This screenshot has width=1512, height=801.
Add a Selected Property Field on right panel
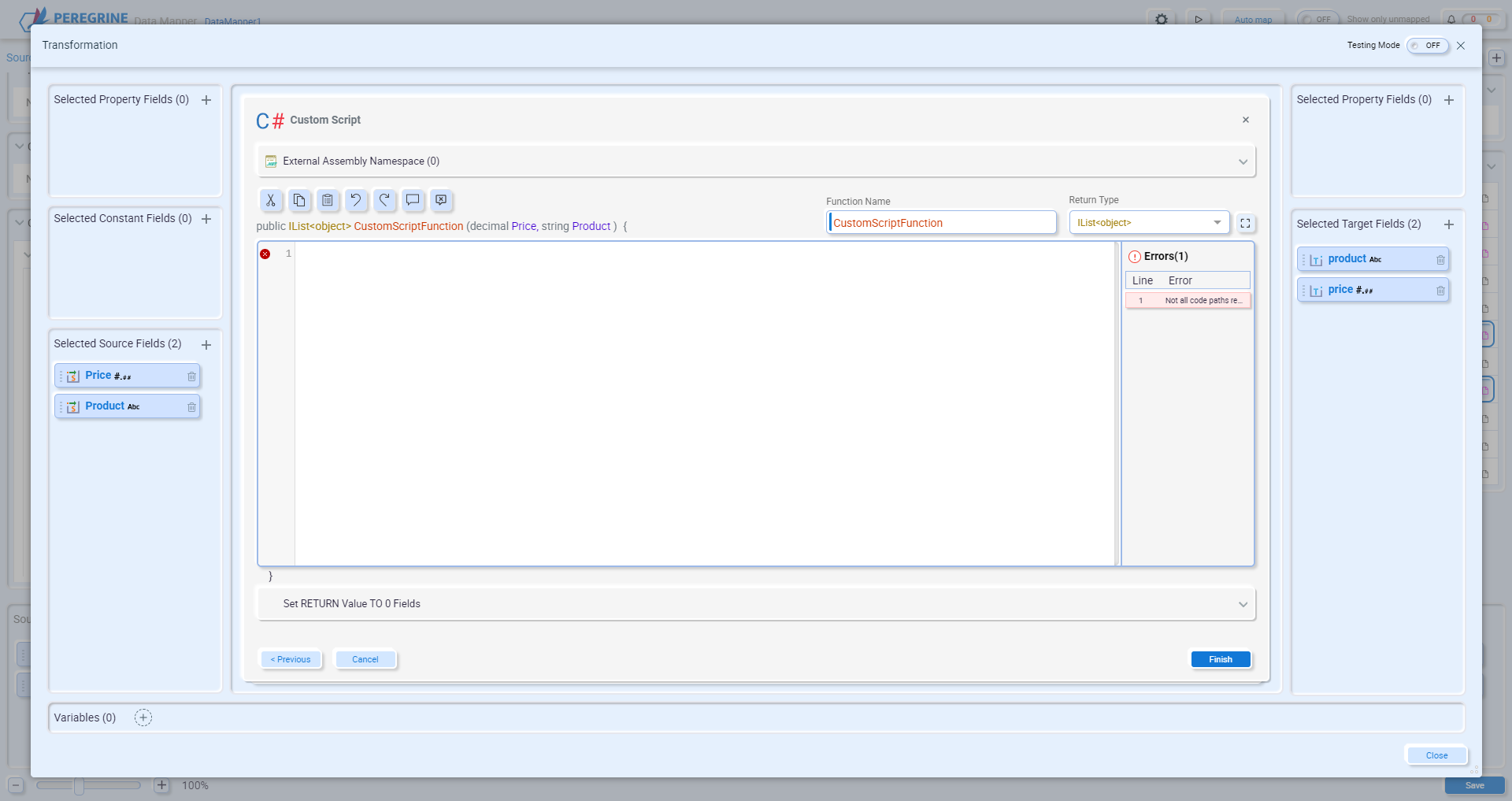pyautogui.click(x=1449, y=100)
